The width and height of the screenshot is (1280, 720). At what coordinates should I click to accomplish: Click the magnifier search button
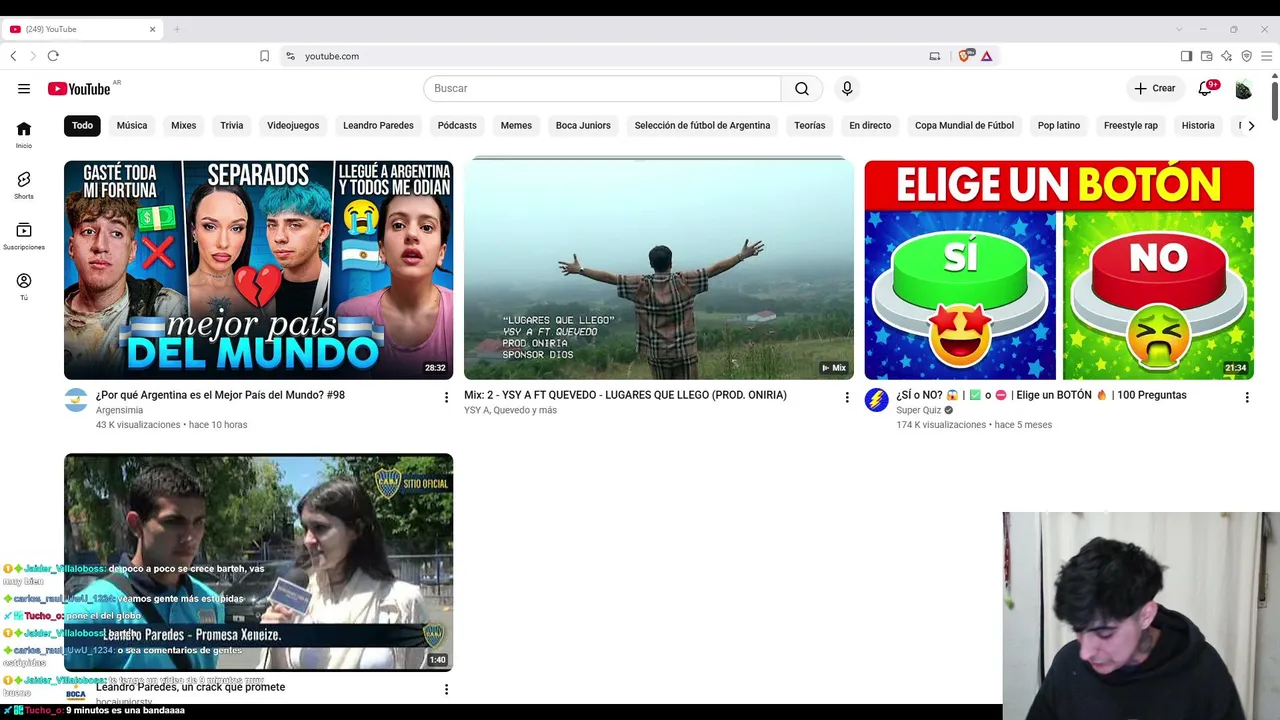click(802, 89)
